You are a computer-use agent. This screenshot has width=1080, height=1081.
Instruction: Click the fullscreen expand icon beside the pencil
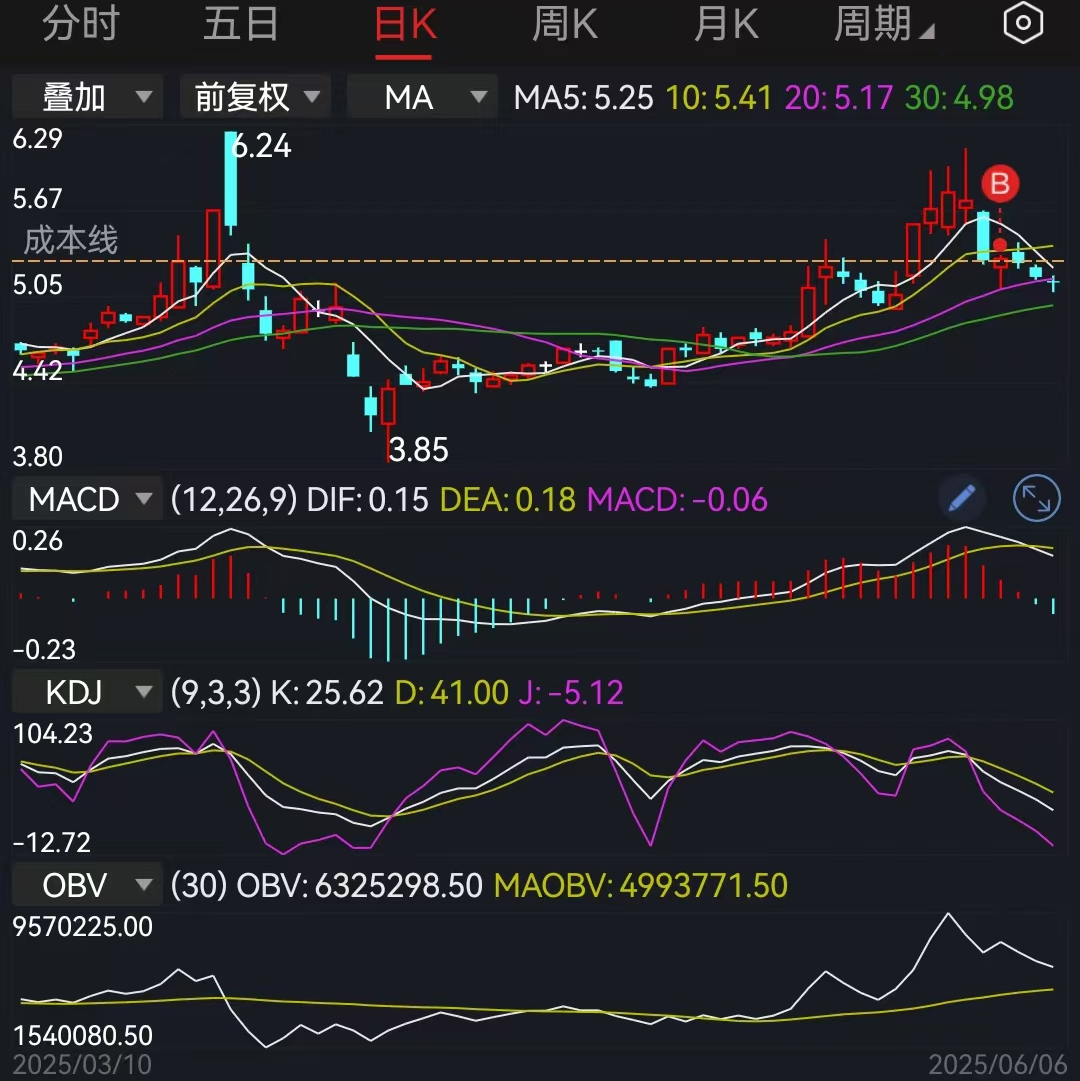pyautogui.click(x=1036, y=499)
